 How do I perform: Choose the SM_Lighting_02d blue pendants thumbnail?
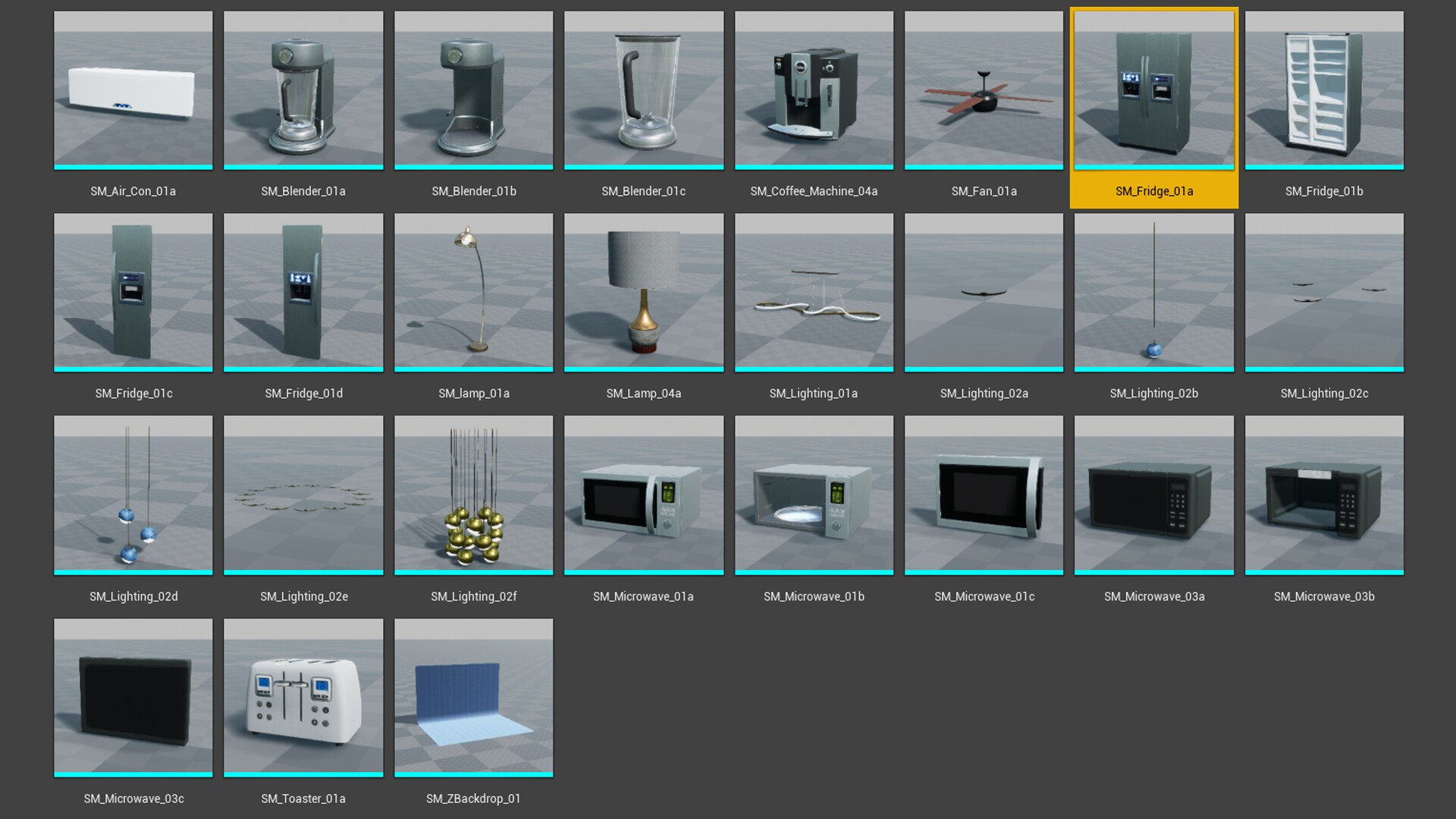[x=133, y=495]
